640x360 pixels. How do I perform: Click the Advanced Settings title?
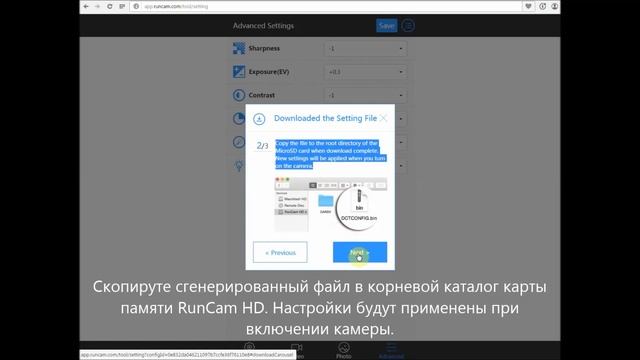coord(263,26)
